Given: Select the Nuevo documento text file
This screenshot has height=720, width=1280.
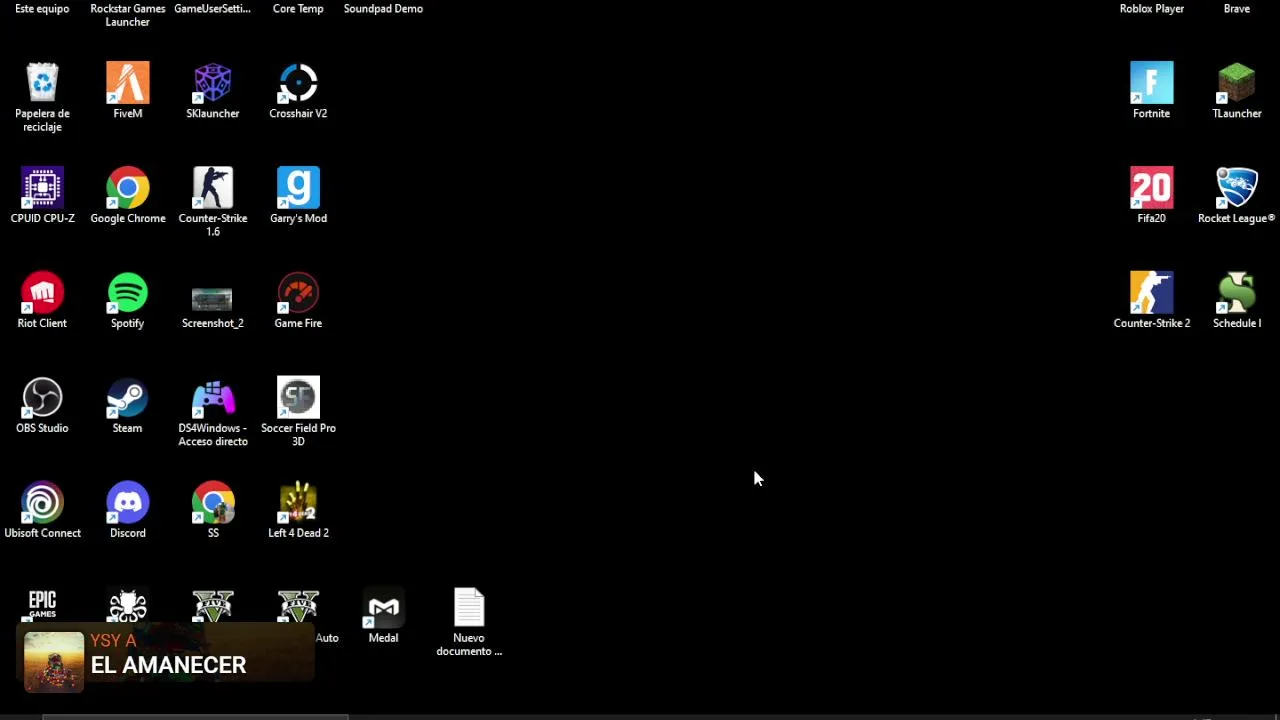Looking at the screenshot, I should coord(469,608).
